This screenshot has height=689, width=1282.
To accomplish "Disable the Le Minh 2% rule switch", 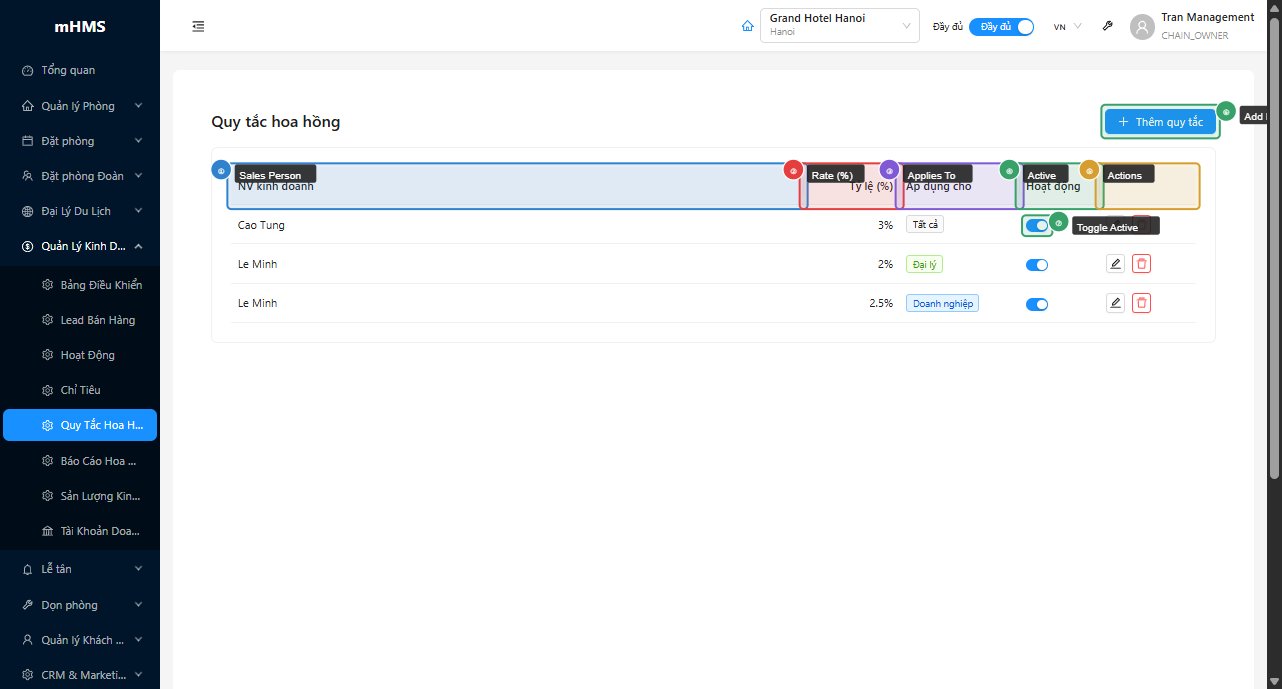I will click(x=1037, y=265).
